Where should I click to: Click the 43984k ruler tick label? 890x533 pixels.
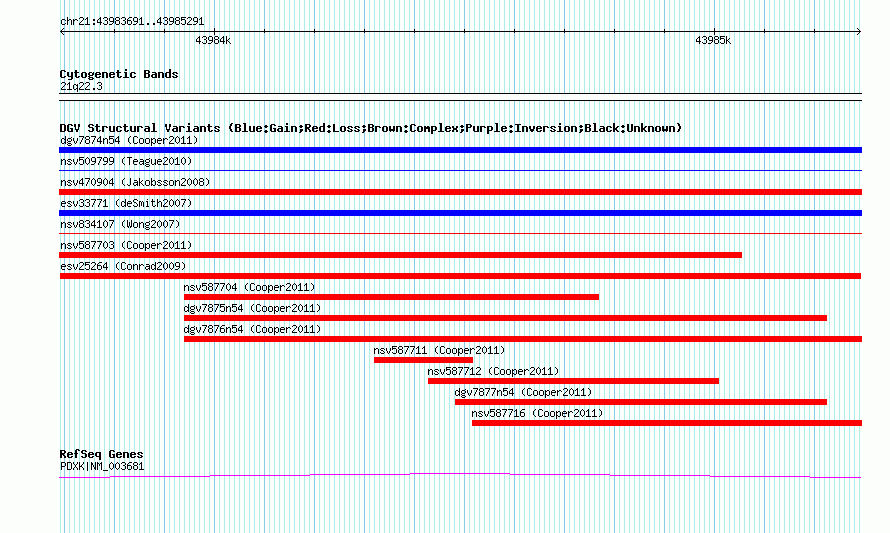click(x=213, y=40)
